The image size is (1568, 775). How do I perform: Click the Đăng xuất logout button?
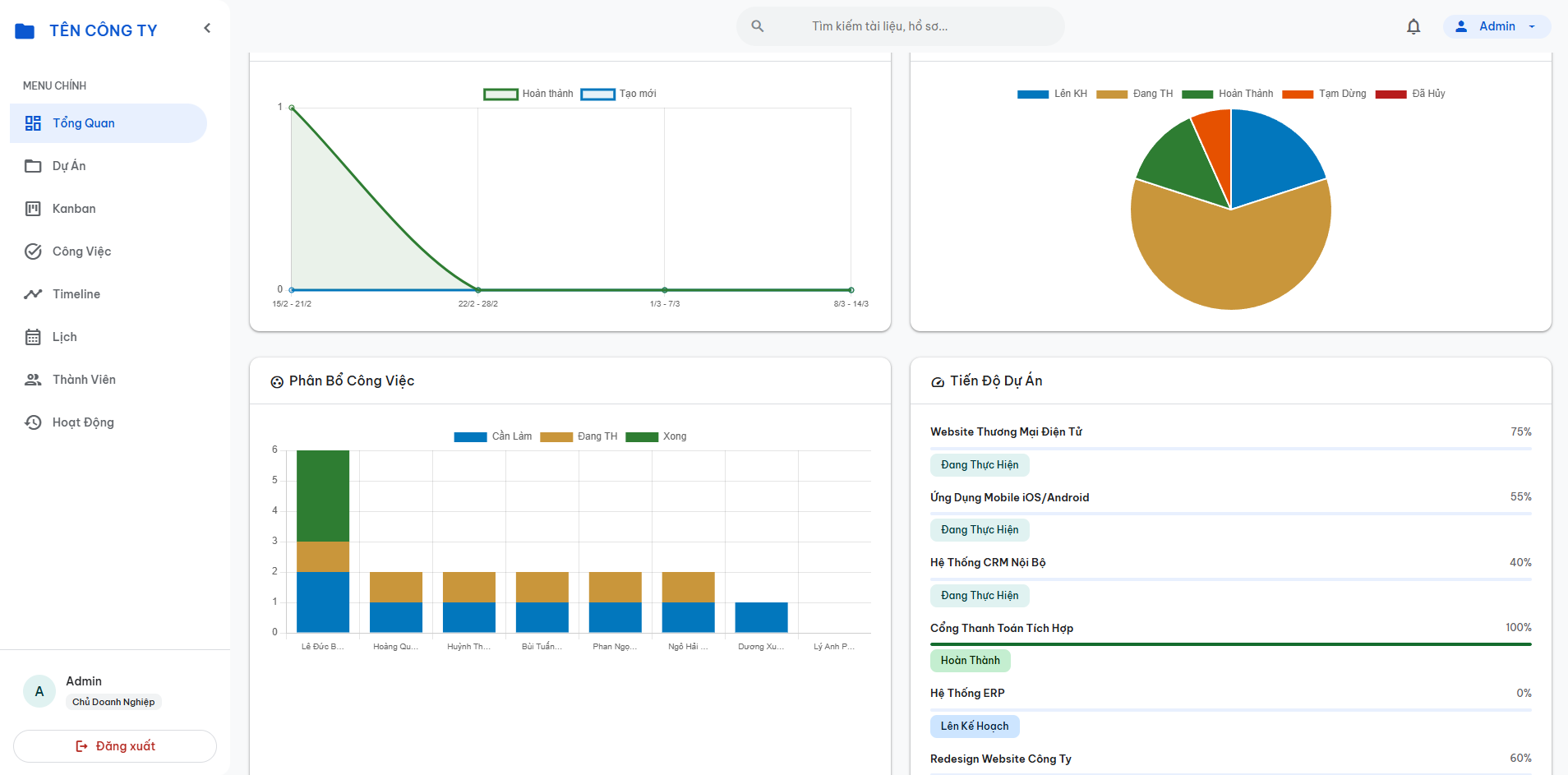[115, 746]
